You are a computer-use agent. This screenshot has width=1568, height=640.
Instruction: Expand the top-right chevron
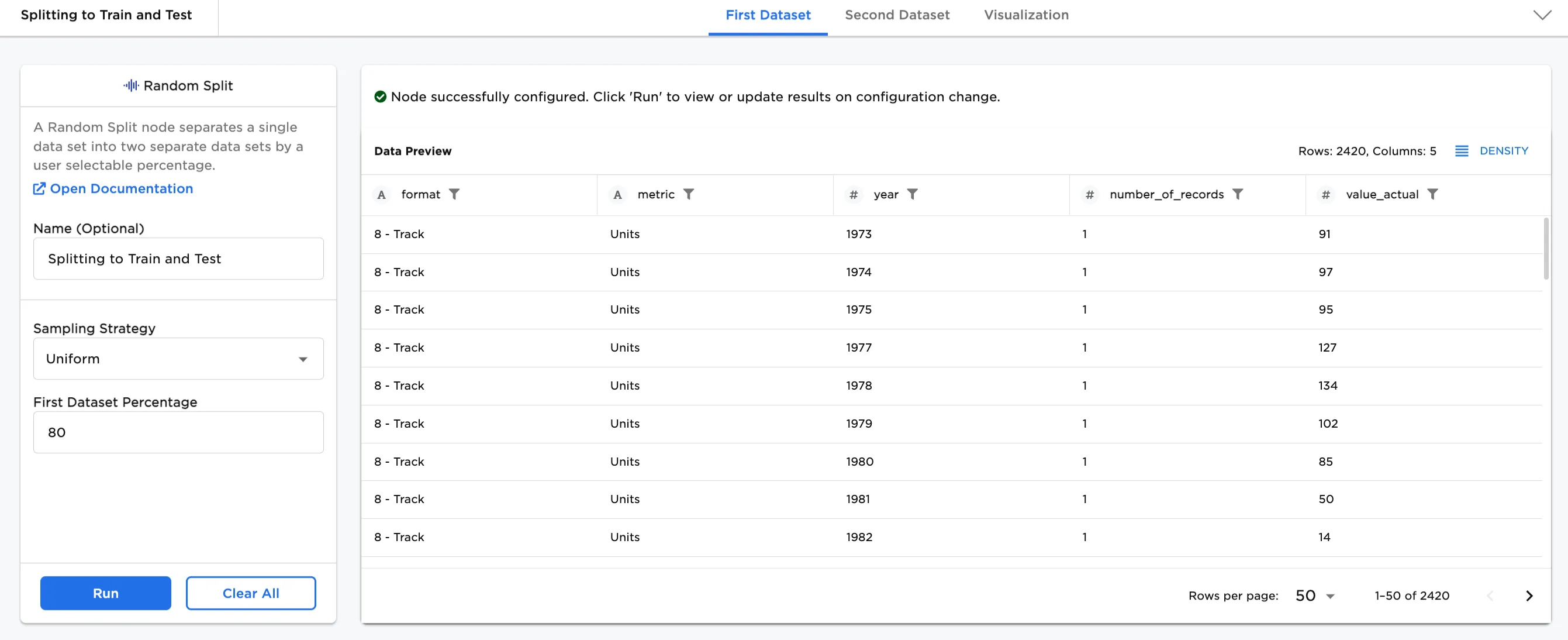click(1542, 15)
